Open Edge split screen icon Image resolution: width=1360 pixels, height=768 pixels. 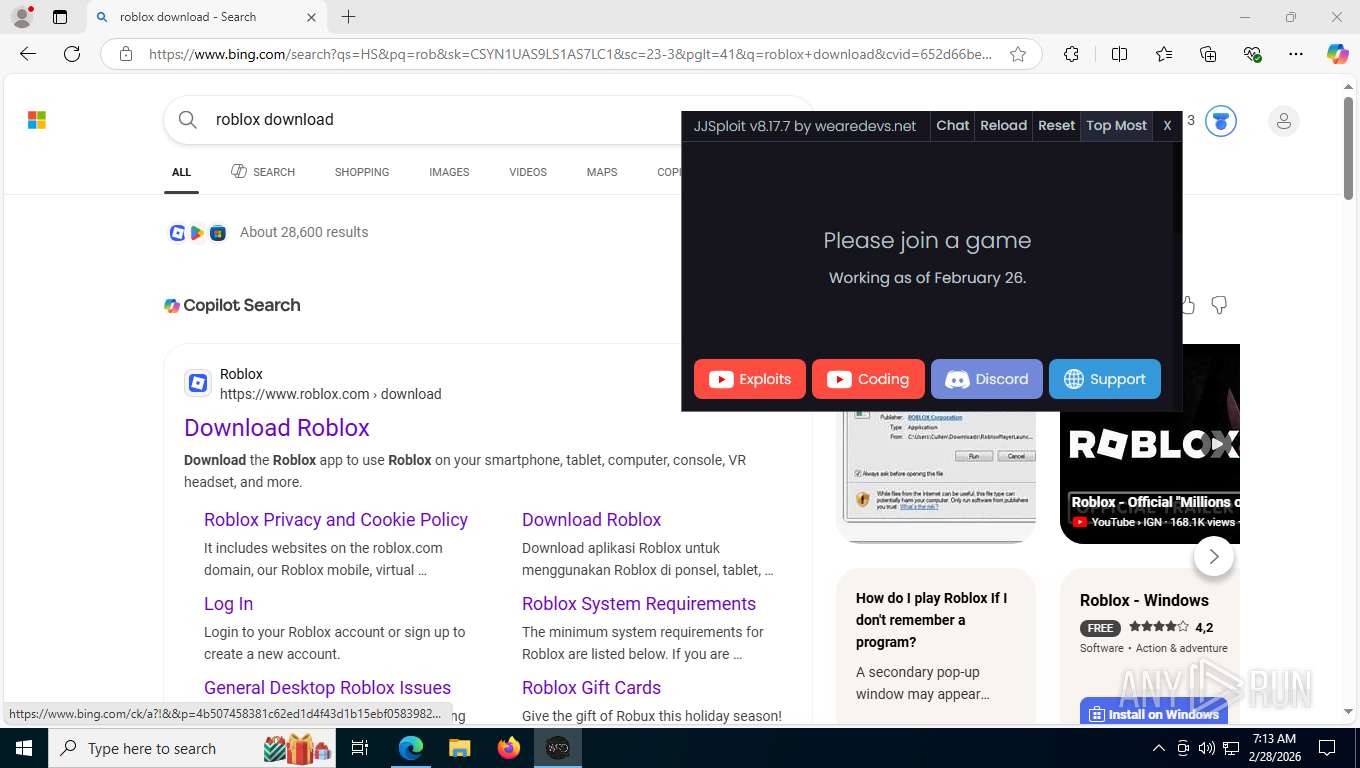(x=1119, y=54)
